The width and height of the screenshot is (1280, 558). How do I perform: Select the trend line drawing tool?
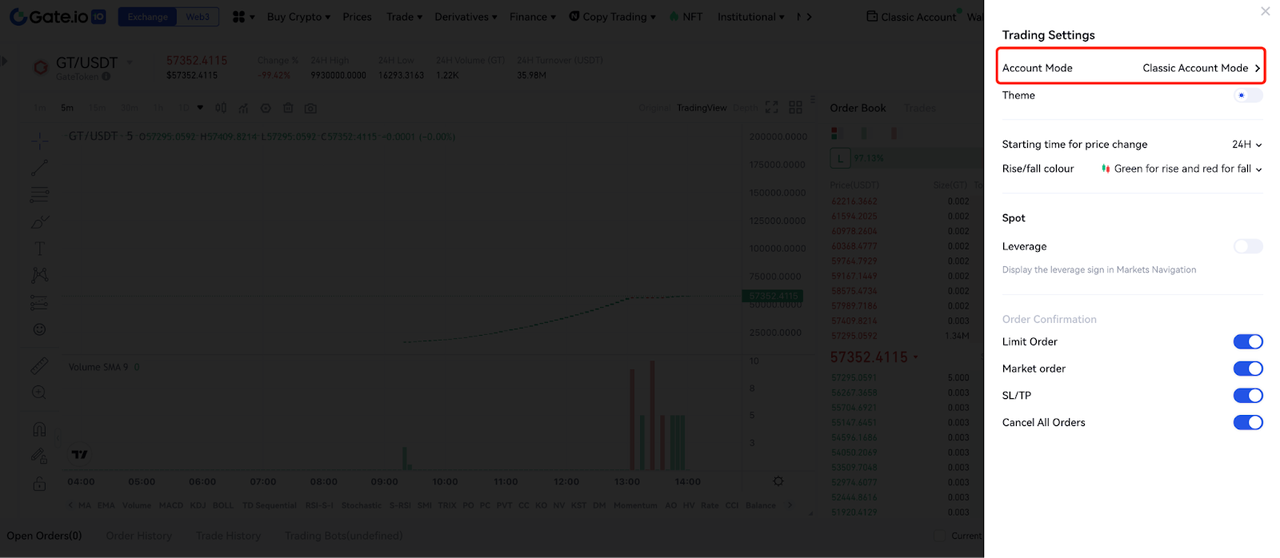[39, 167]
